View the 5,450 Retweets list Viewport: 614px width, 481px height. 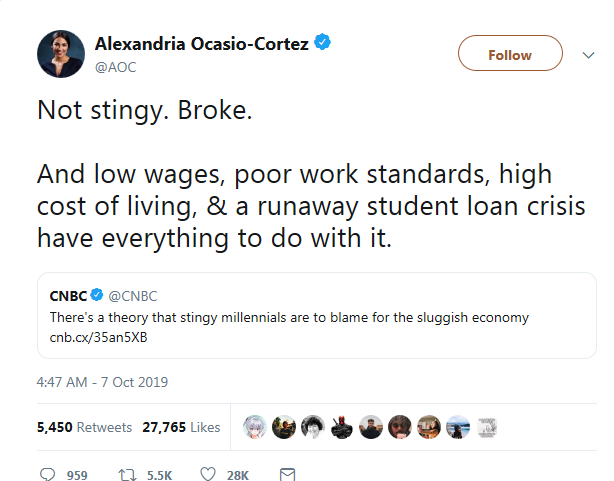coord(84,427)
